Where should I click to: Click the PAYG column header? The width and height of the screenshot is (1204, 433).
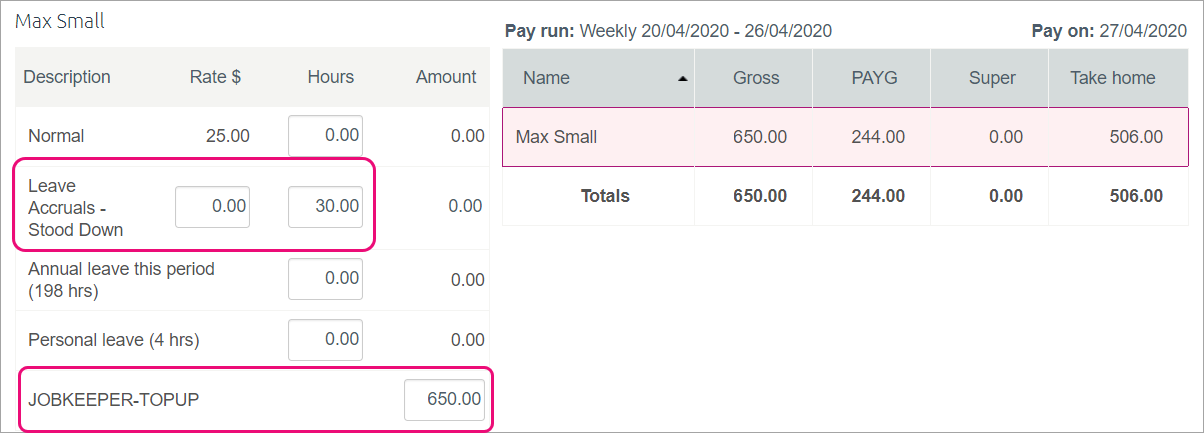(x=874, y=78)
